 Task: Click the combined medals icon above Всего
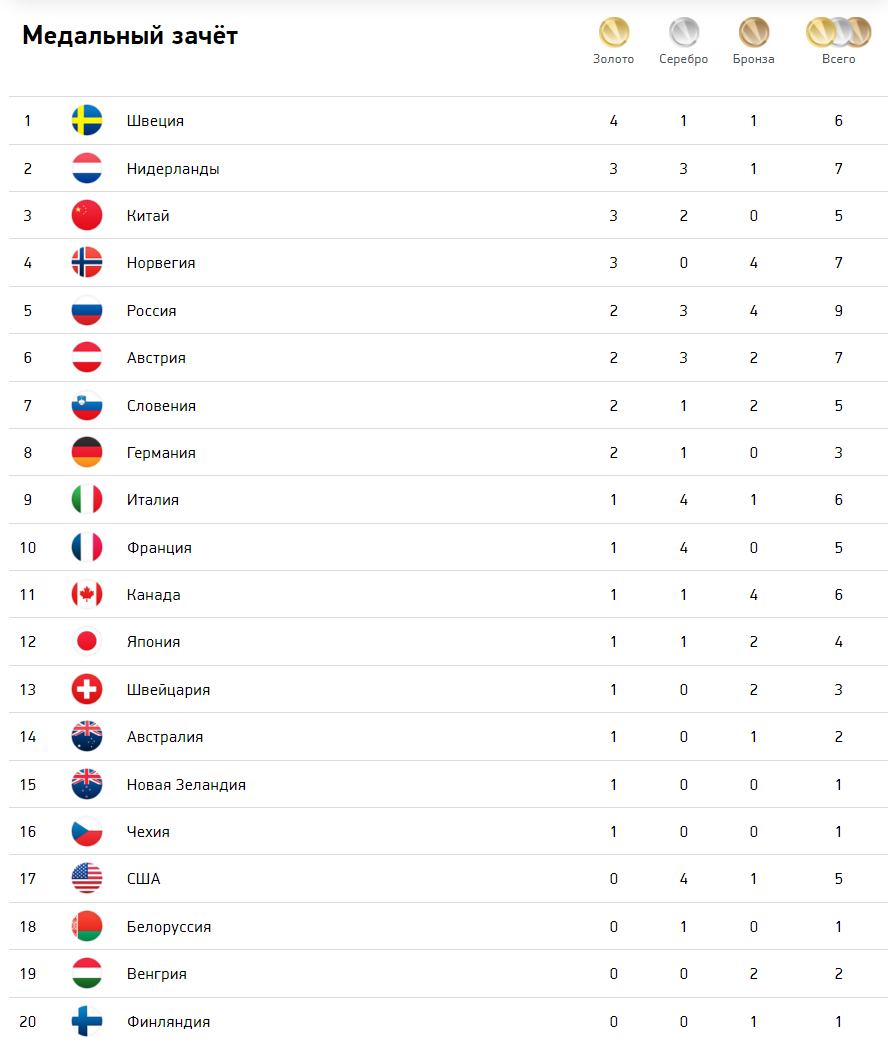[838, 32]
